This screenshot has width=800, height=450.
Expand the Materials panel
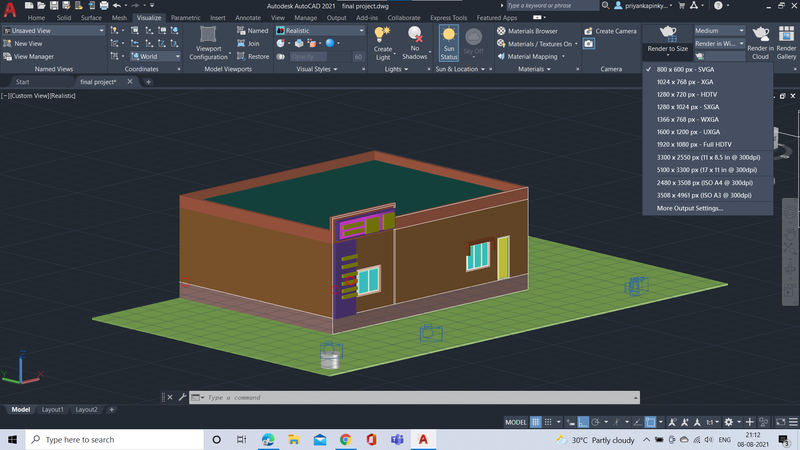[534, 69]
